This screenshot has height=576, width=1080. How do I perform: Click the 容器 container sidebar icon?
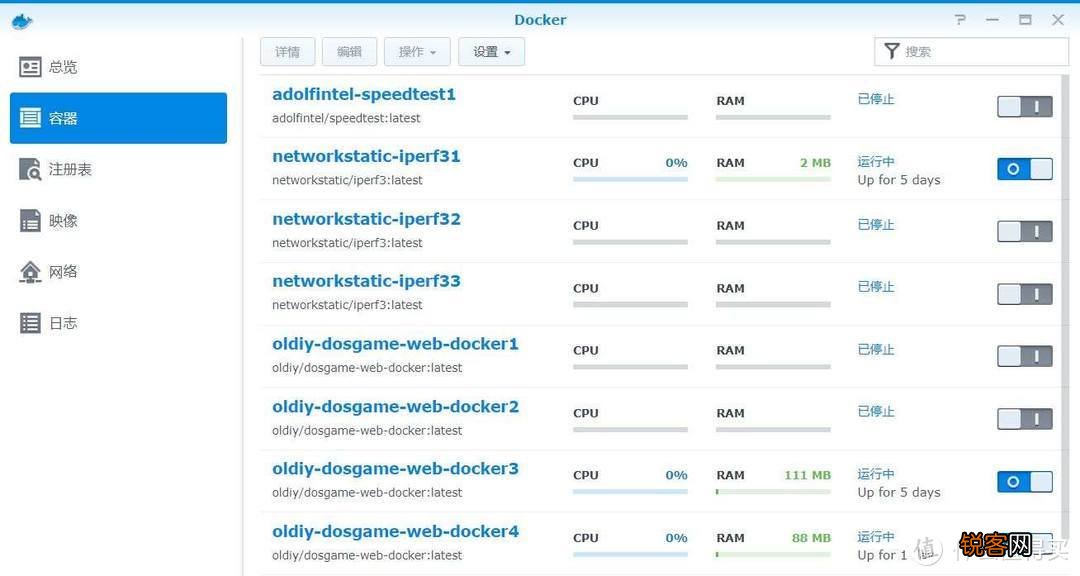[x=30, y=118]
